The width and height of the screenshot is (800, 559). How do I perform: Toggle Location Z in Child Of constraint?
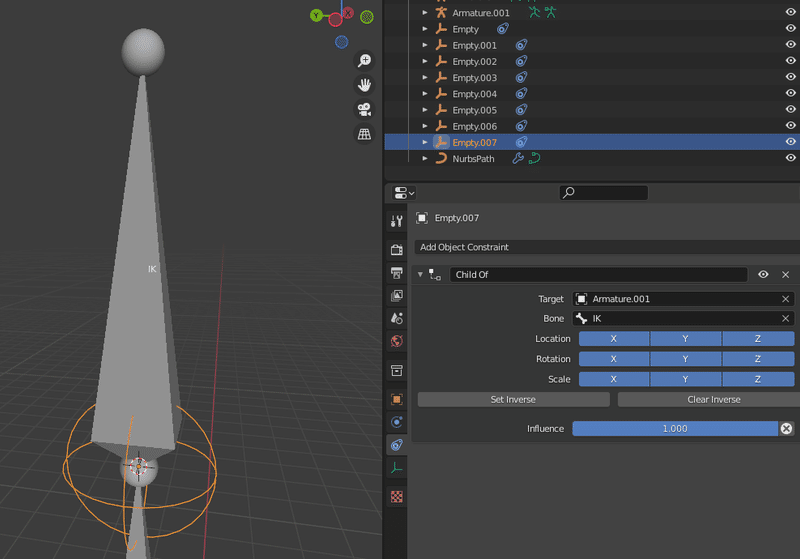click(758, 339)
